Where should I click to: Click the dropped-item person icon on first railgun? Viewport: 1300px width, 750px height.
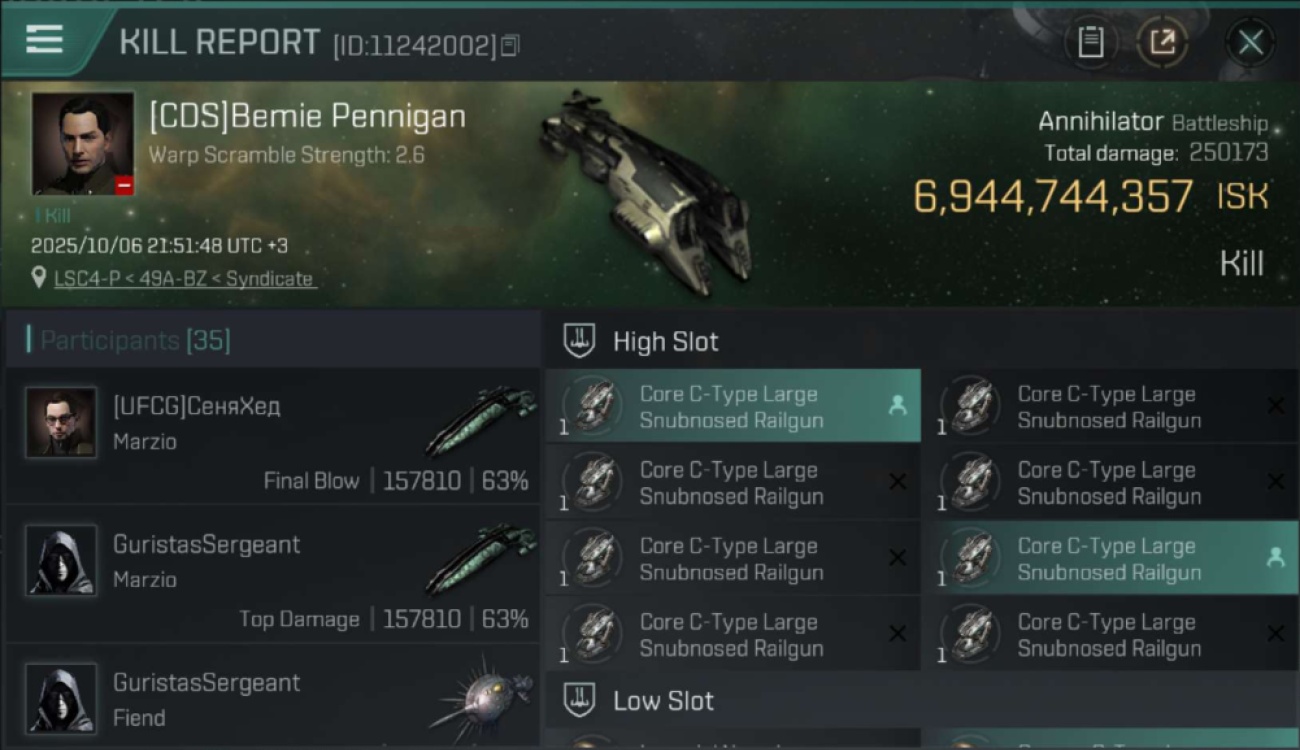coord(897,405)
